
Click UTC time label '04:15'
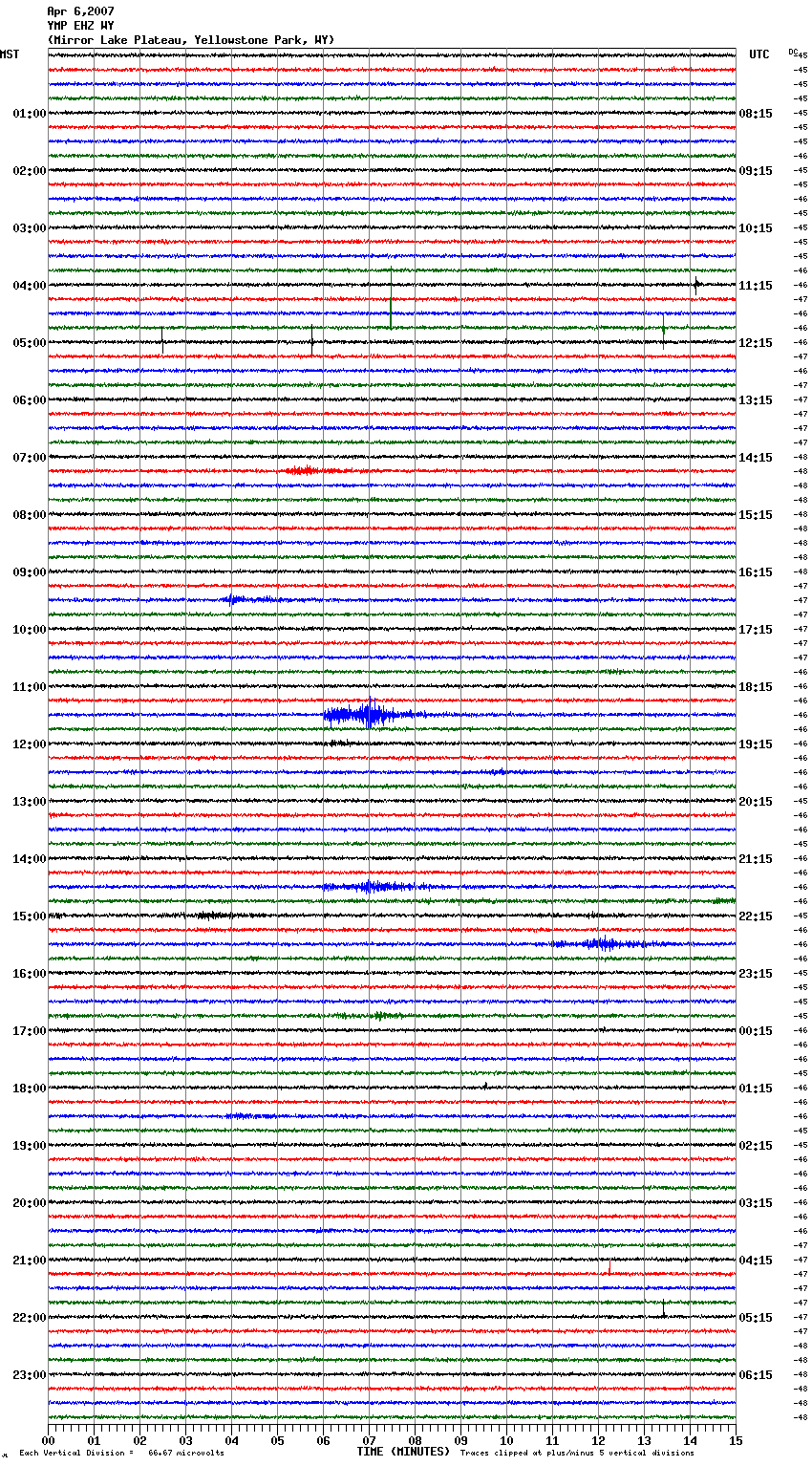click(756, 1261)
